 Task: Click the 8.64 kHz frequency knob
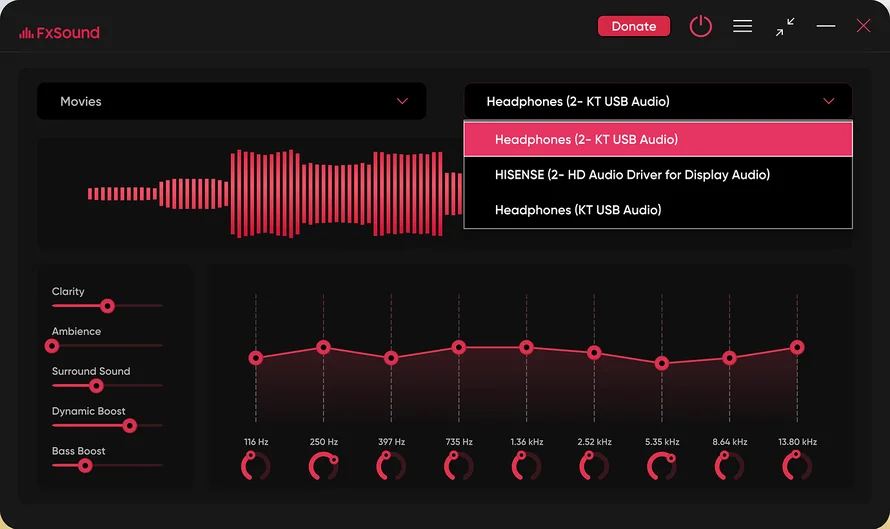729,466
